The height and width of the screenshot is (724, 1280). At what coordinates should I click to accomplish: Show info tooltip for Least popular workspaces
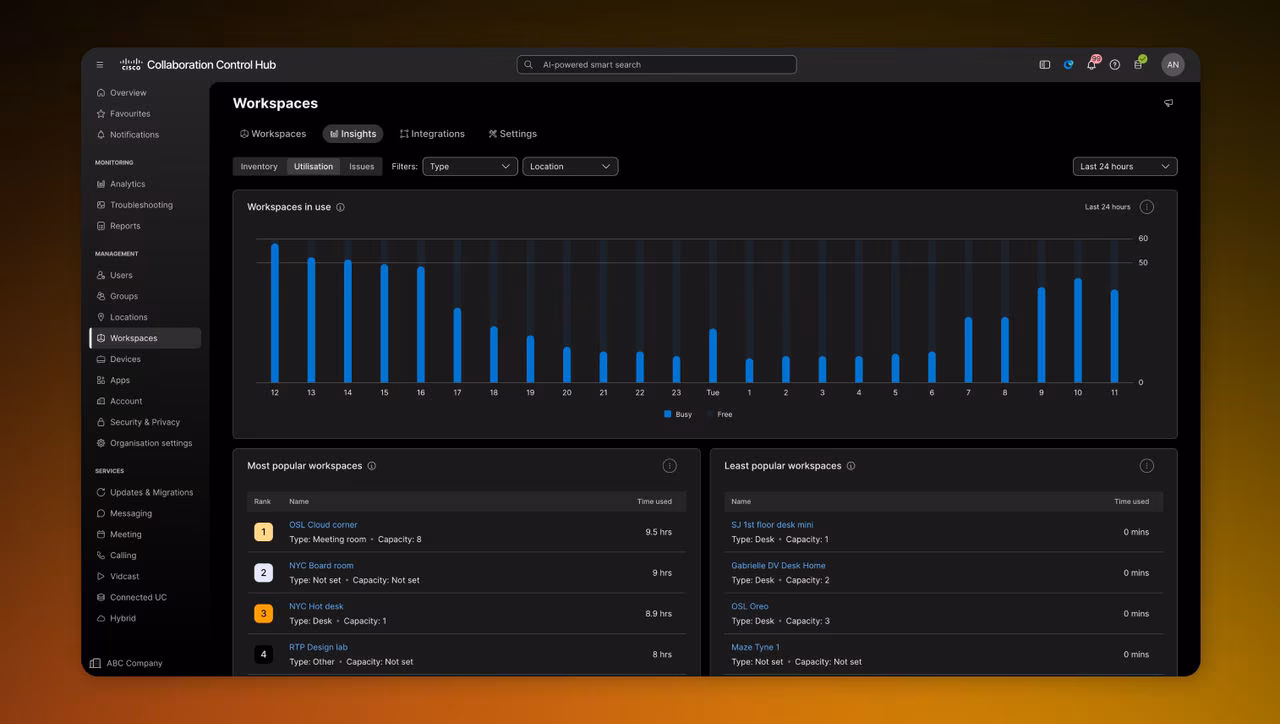click(x=851, y=466)
